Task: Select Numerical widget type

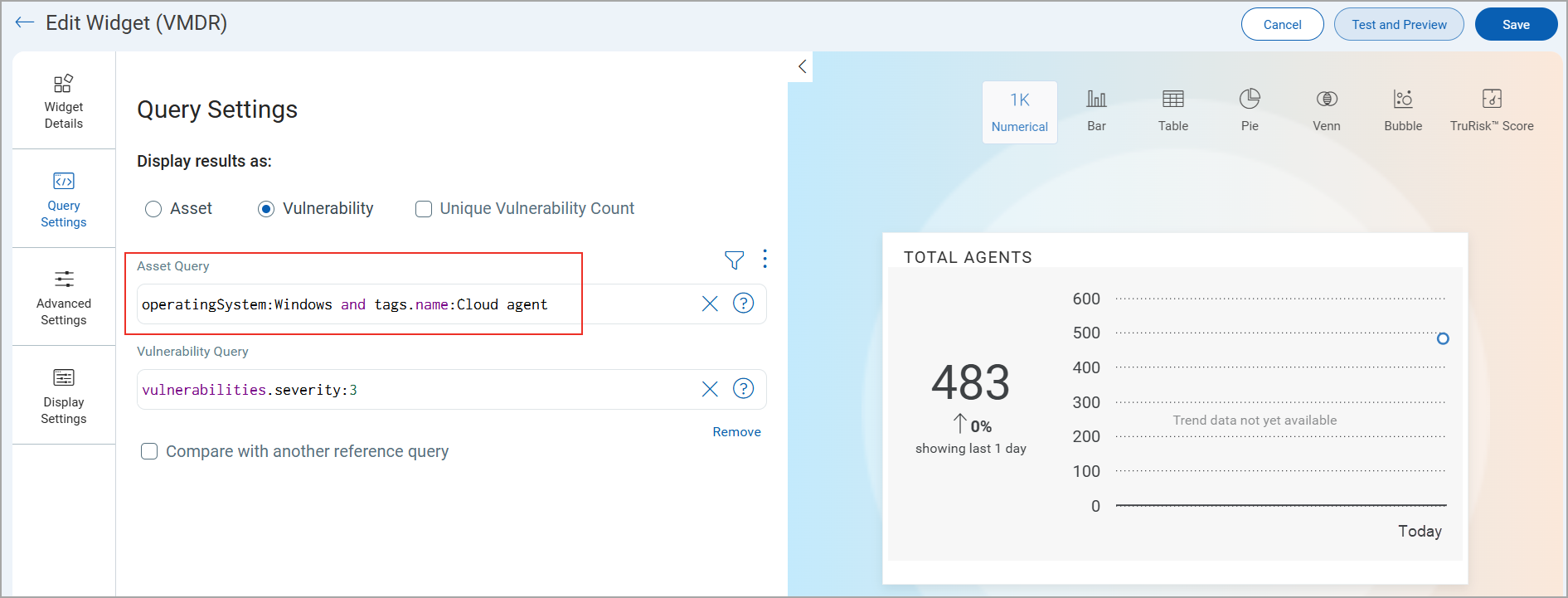Action: pyautogui.click(x=1020, y=112)
